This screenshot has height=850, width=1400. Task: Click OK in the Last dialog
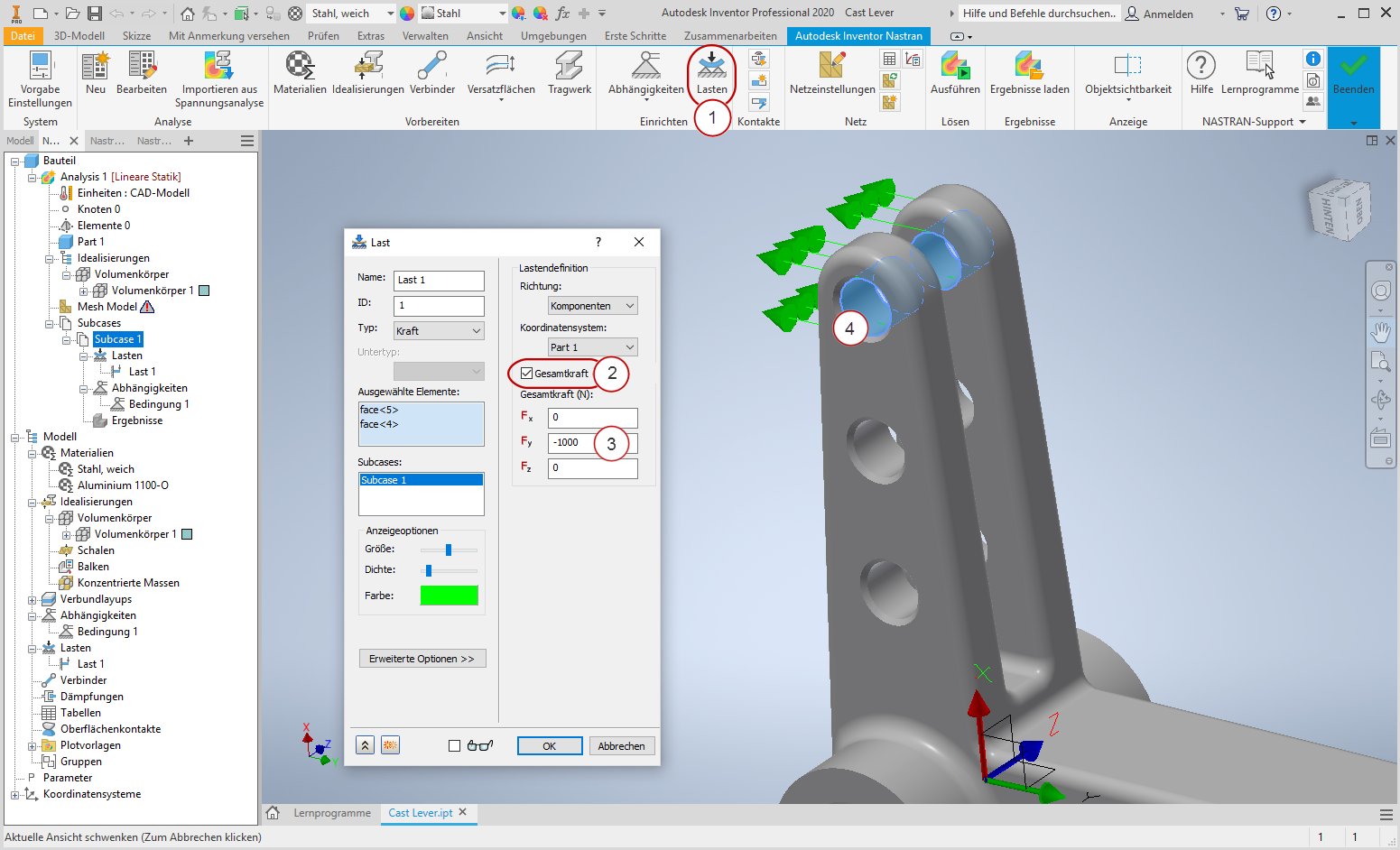[x=549, y=746]
